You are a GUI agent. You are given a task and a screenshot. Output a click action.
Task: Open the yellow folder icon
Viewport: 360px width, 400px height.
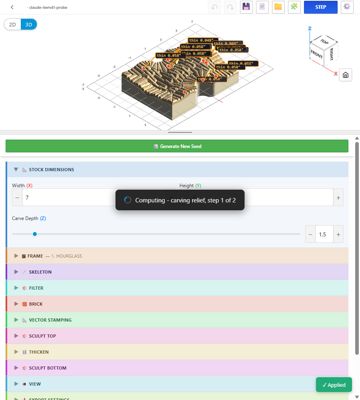point(278,7)
